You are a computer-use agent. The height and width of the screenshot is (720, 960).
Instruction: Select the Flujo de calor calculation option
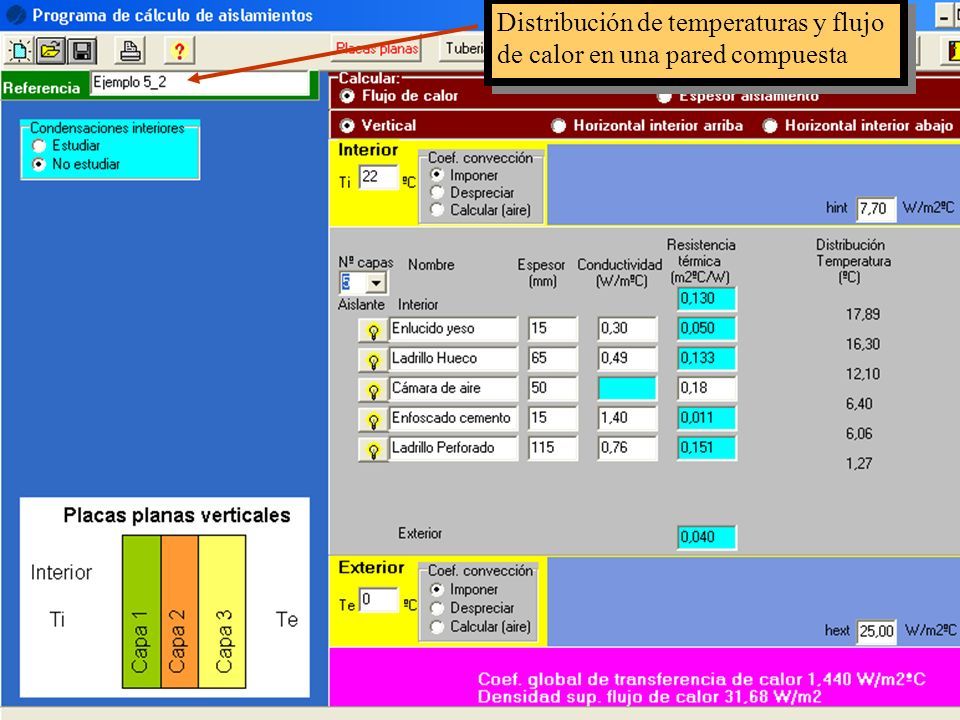point(347,96)
